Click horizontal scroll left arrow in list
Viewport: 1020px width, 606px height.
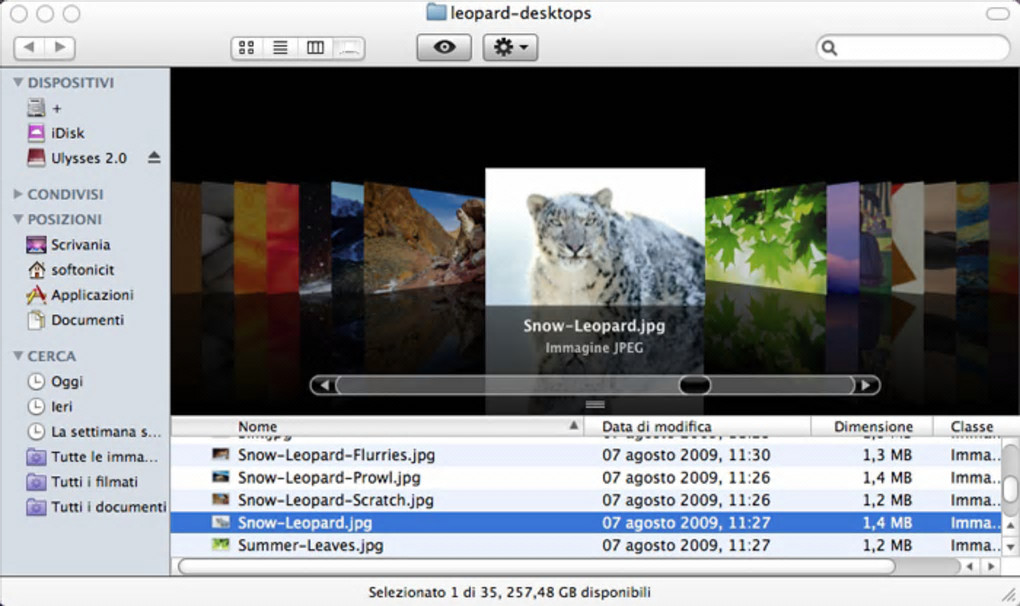[x=969, y=566]
